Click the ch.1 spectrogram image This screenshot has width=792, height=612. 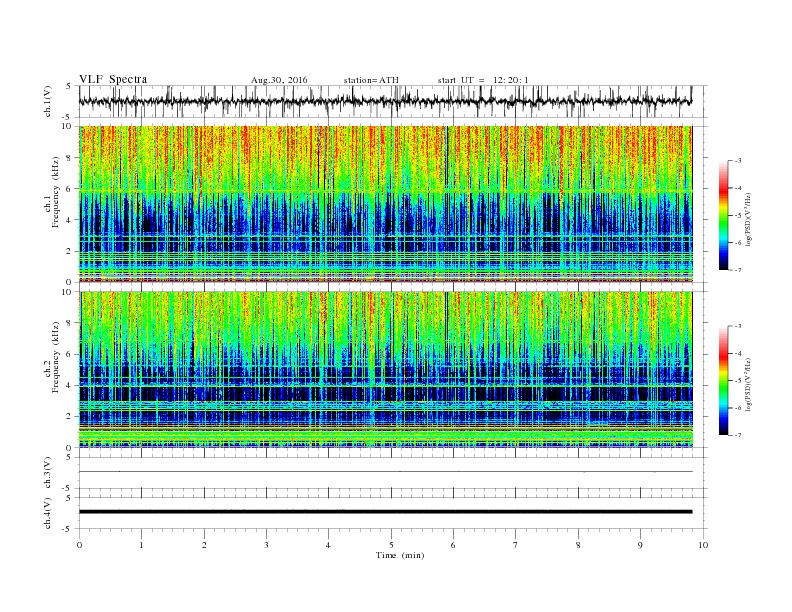[x=386, y=204]
